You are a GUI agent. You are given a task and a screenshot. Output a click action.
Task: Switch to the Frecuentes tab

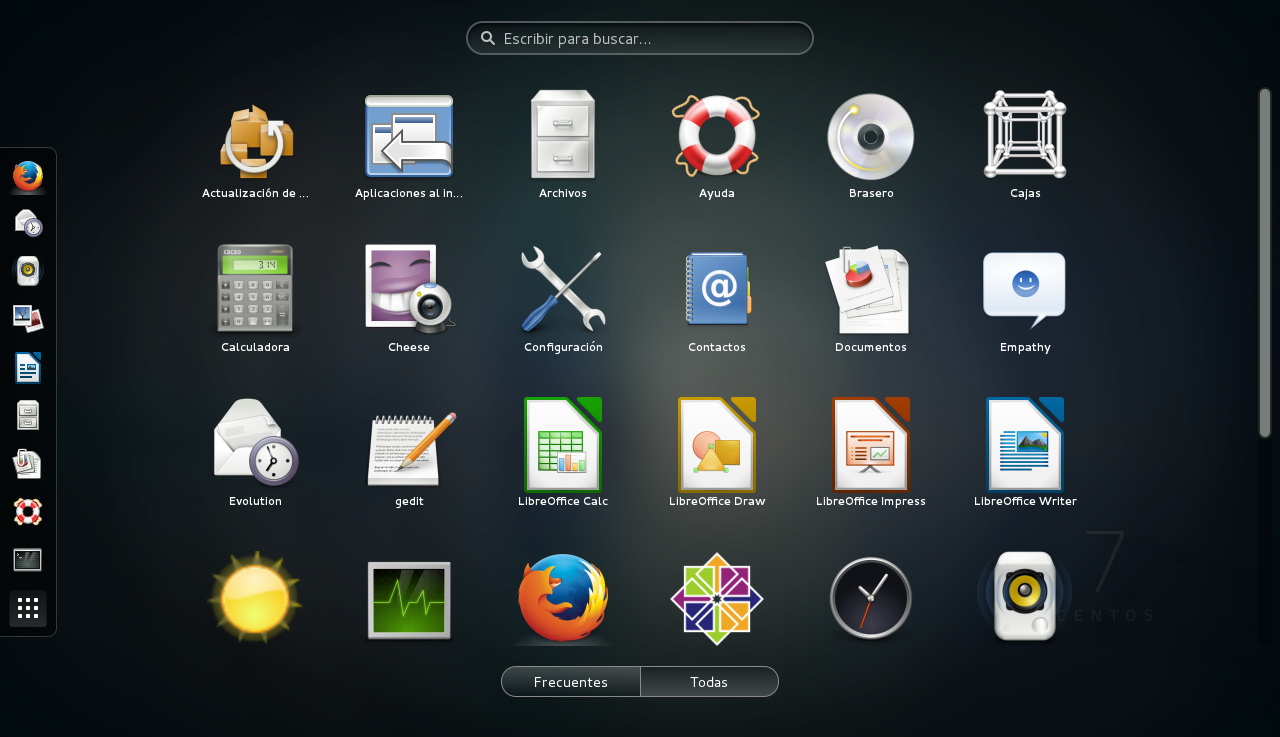(x=571, y=682)
